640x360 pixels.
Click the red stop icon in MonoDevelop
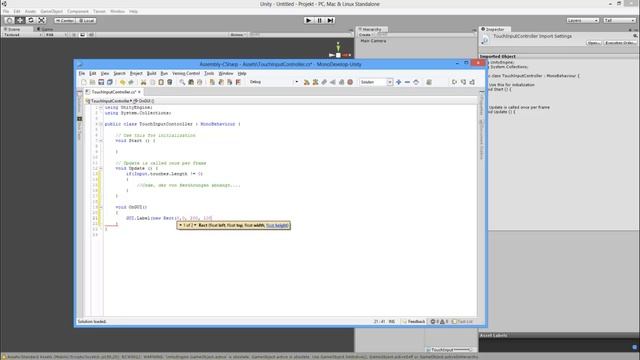(x=350, y=82)
